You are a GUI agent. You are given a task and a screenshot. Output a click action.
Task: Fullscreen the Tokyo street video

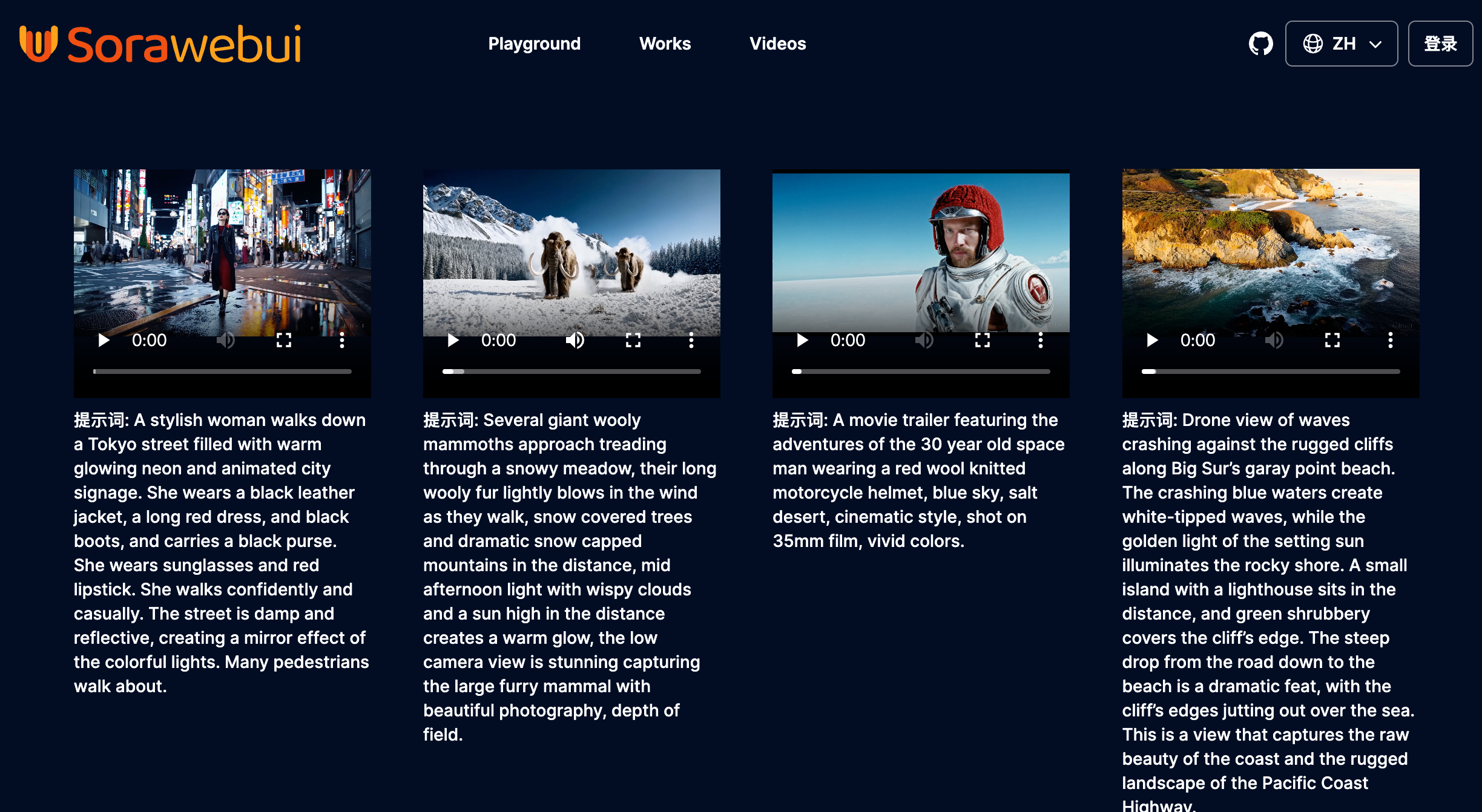(x=283, y=340)
